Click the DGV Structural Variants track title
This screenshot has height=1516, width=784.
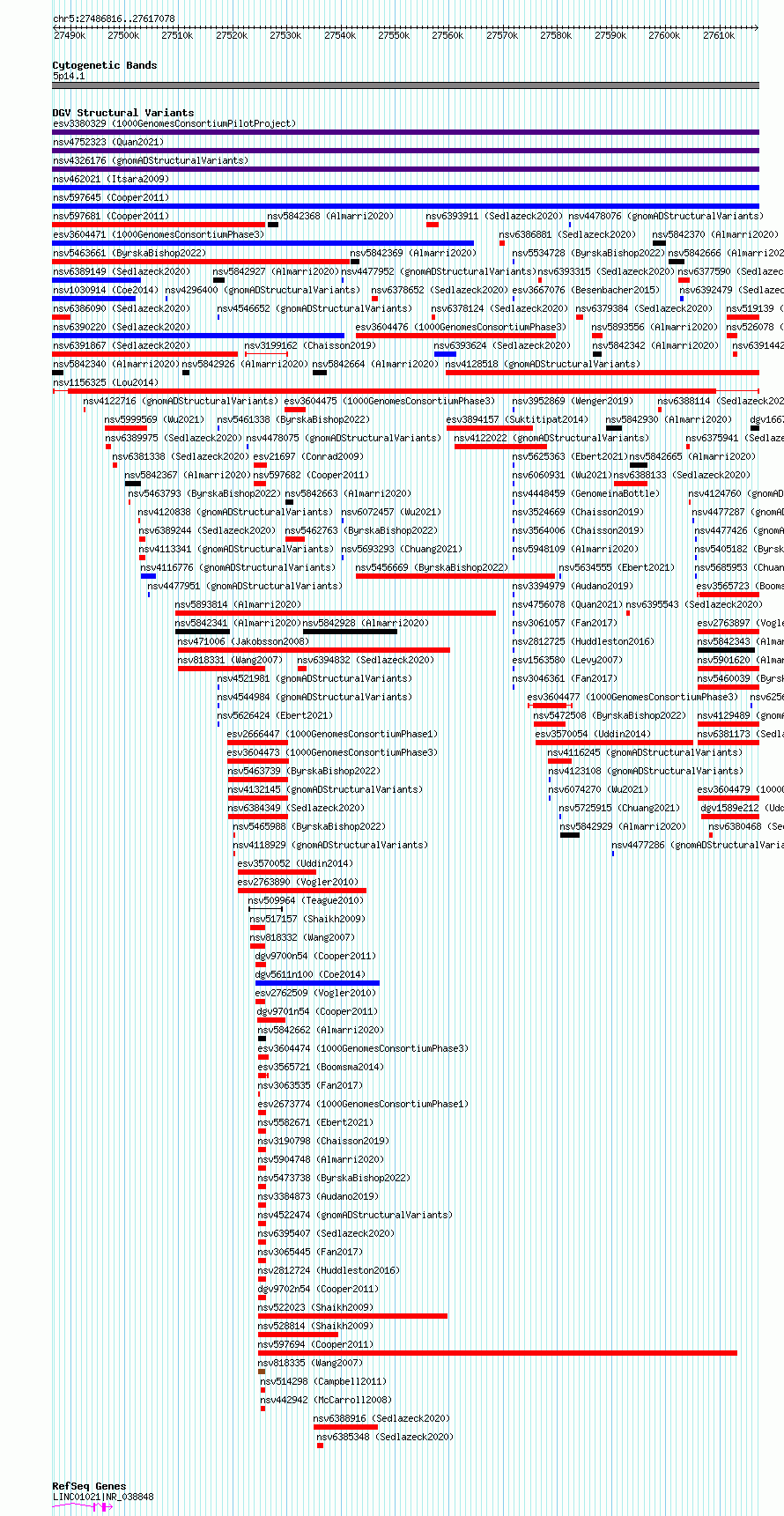(123, 113)
